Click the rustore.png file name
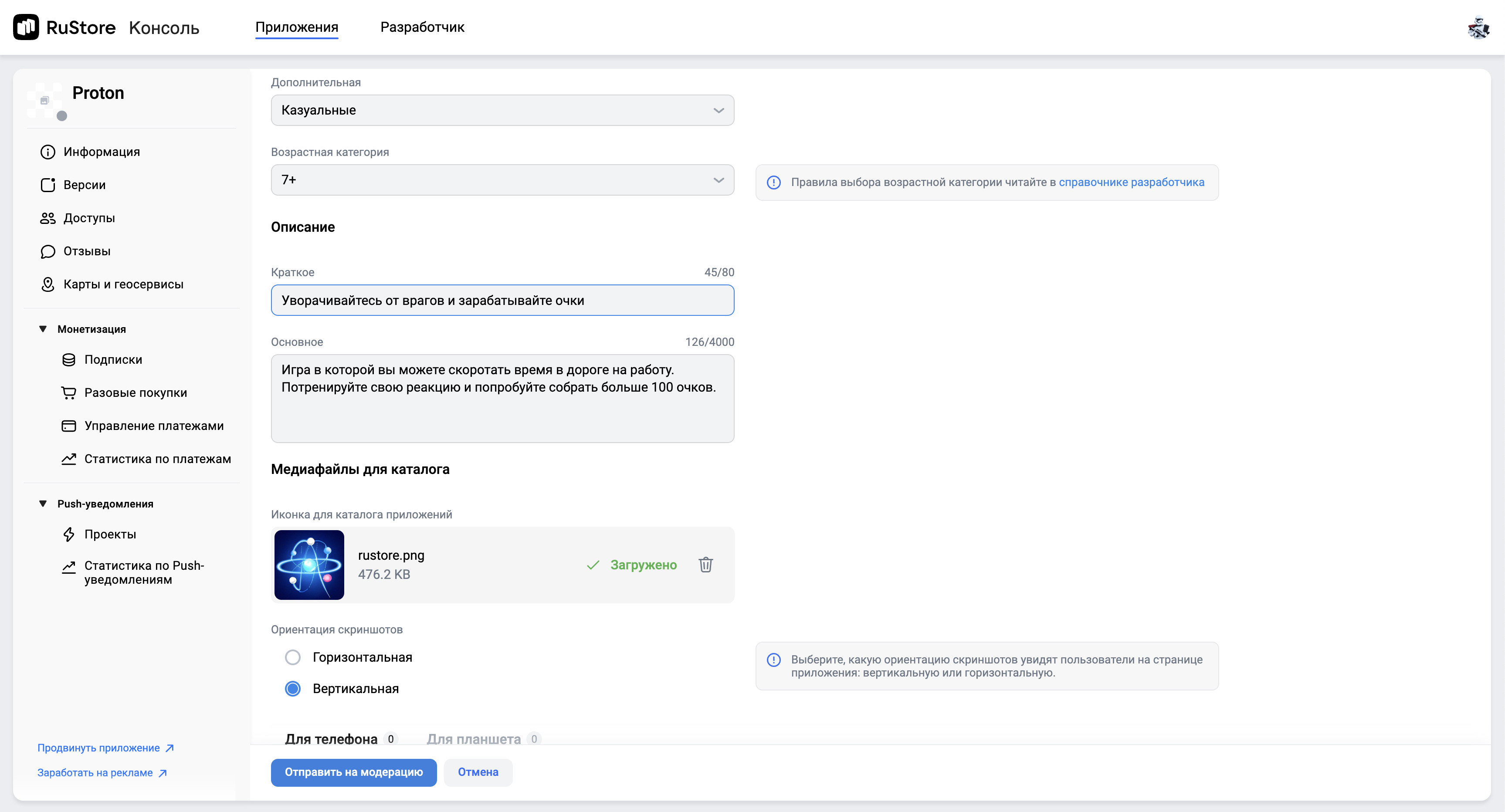This screenshot has width=1505, height=812. coord(391,555)
